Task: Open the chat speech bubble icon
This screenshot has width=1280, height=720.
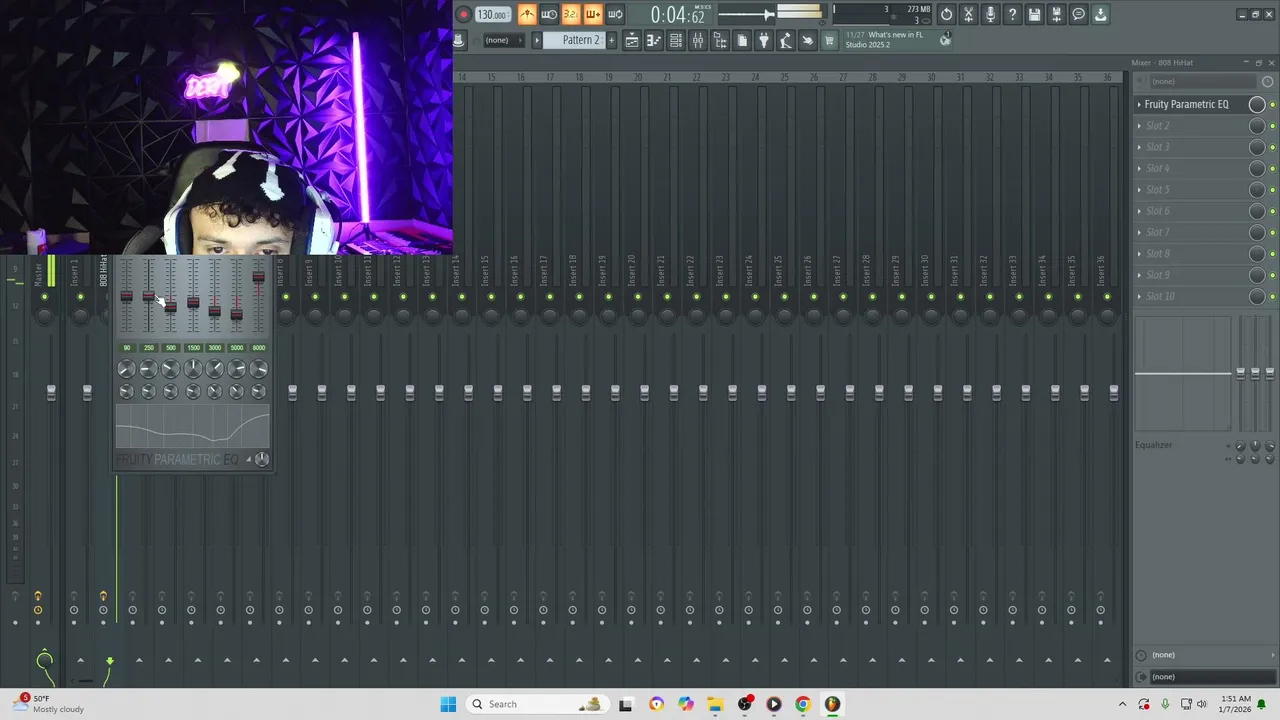Action: [x=1078, y=14]
